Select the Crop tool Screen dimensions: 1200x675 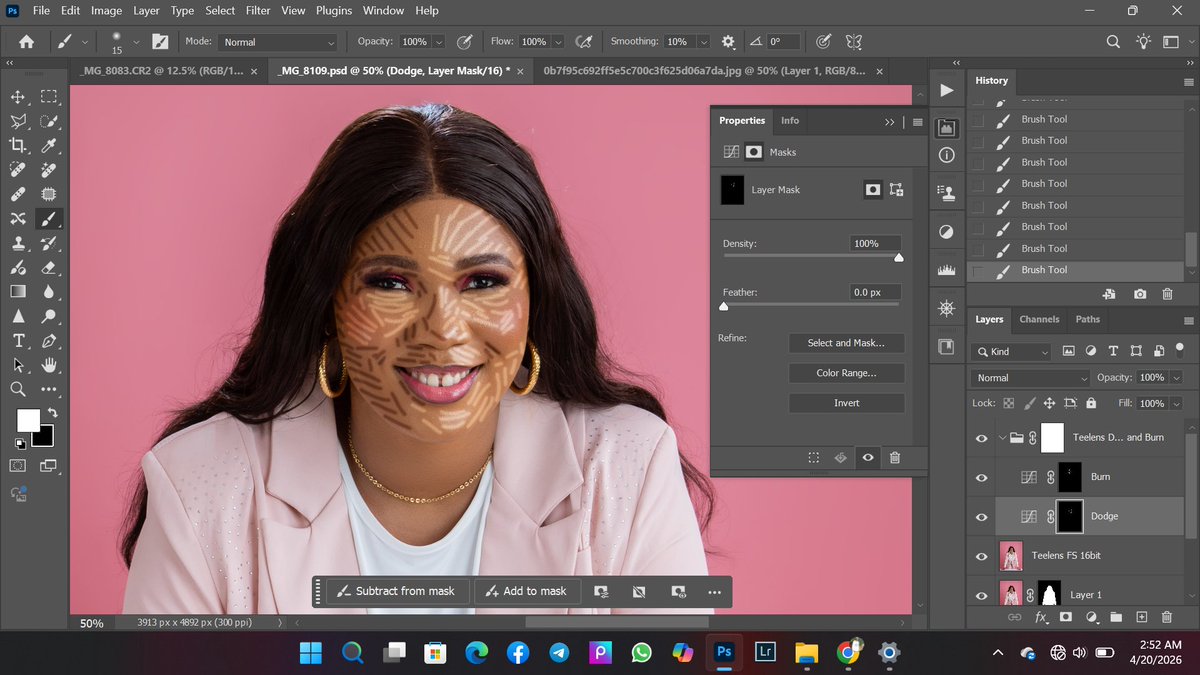18,146
